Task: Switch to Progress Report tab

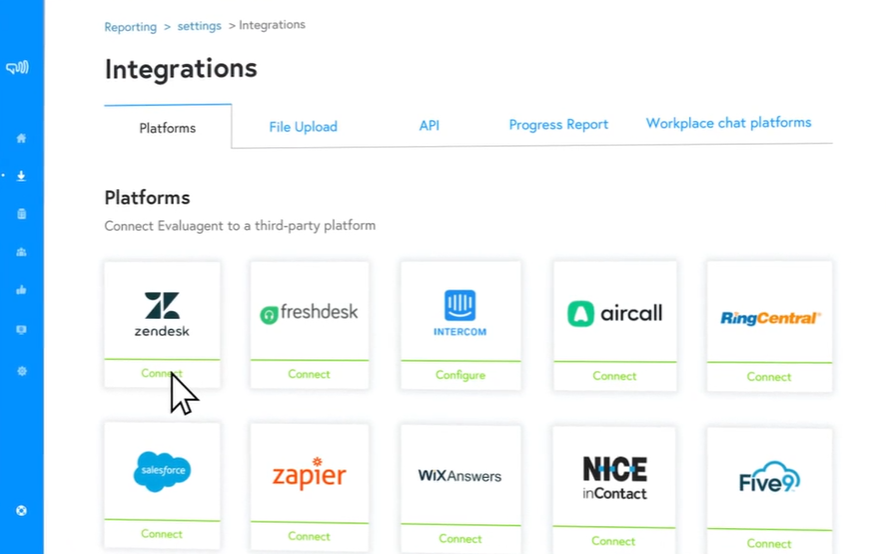Action: pyautogui.click(x=558, y=124)
